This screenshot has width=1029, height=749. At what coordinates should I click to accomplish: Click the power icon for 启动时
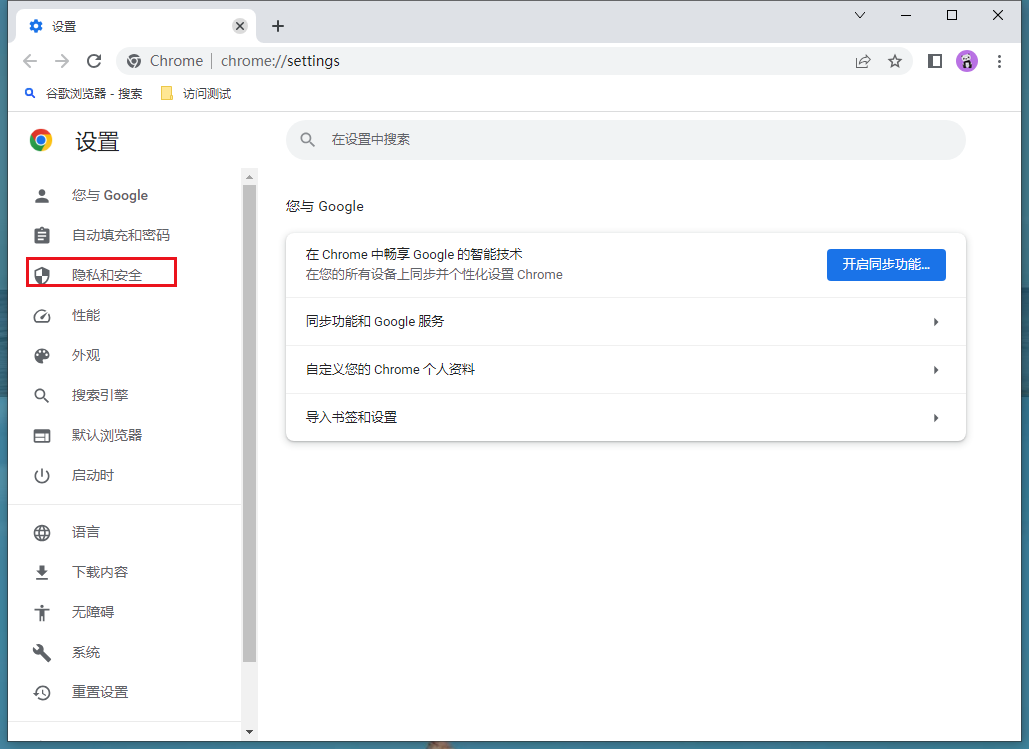42,476
